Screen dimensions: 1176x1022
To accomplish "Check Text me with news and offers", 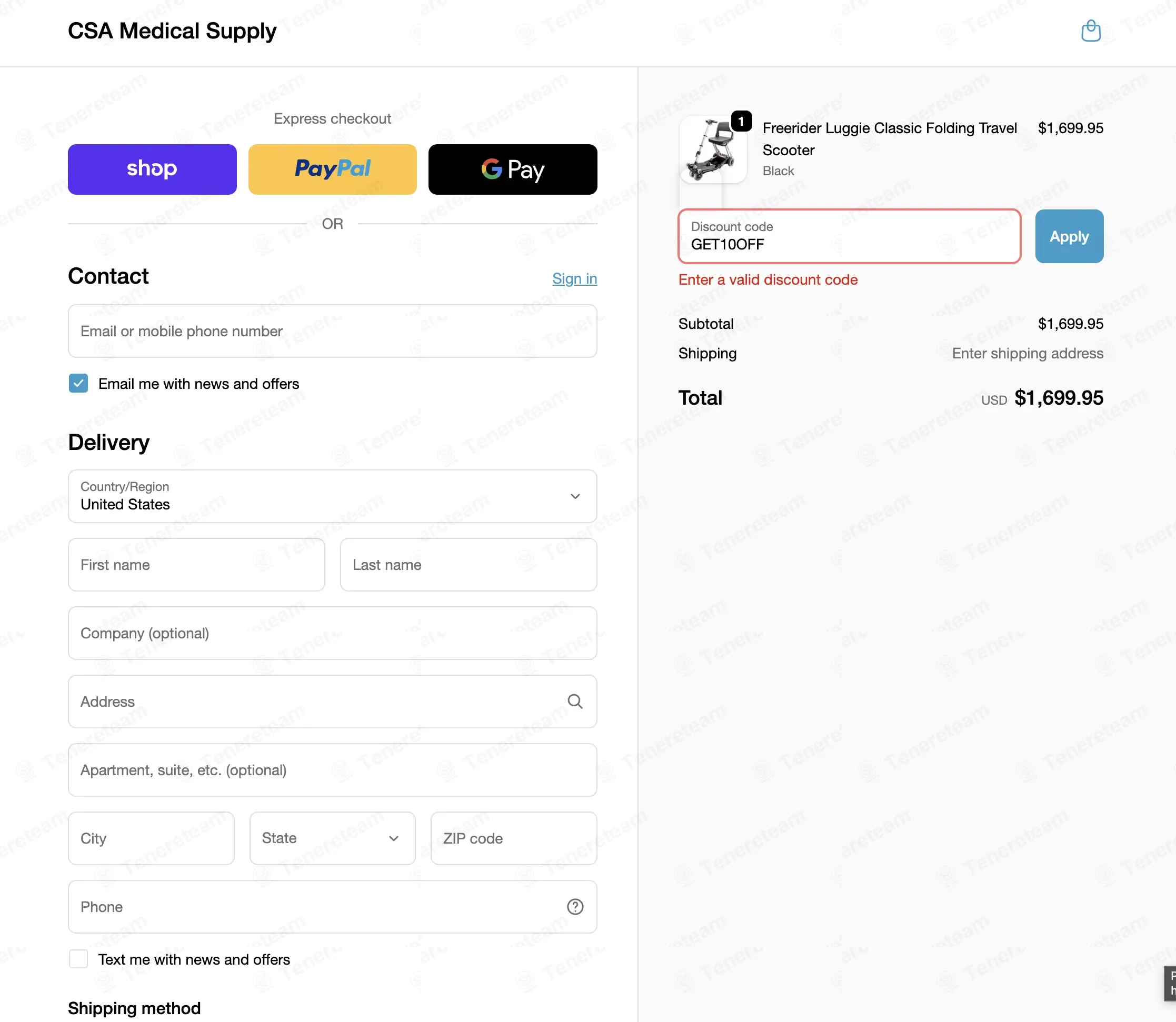I will [x=79, y=959].
